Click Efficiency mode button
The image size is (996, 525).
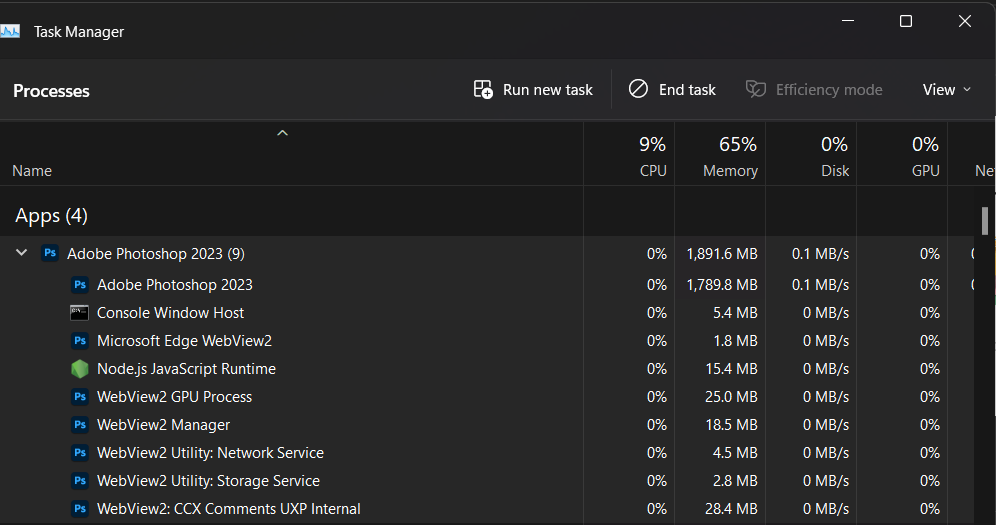[814, 90]
